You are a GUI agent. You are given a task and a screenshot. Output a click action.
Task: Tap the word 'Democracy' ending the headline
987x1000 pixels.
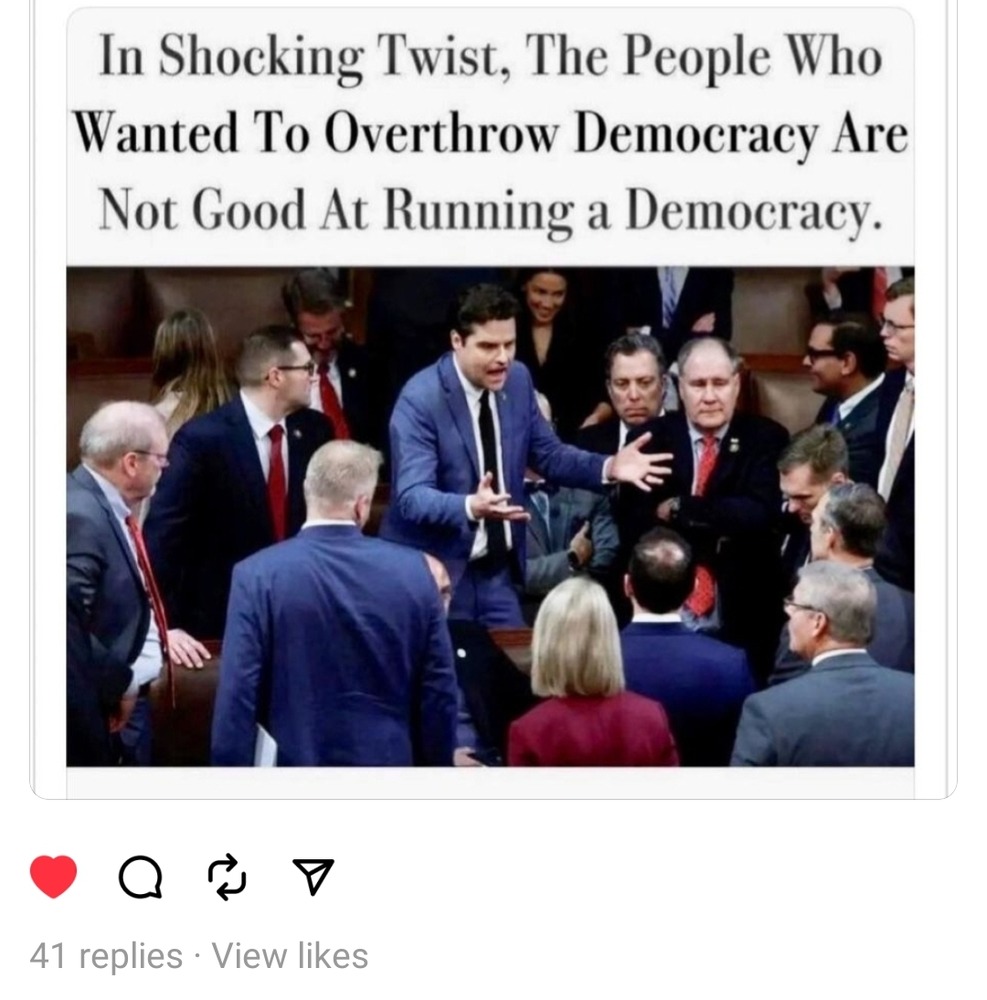(x=754, y=210)
